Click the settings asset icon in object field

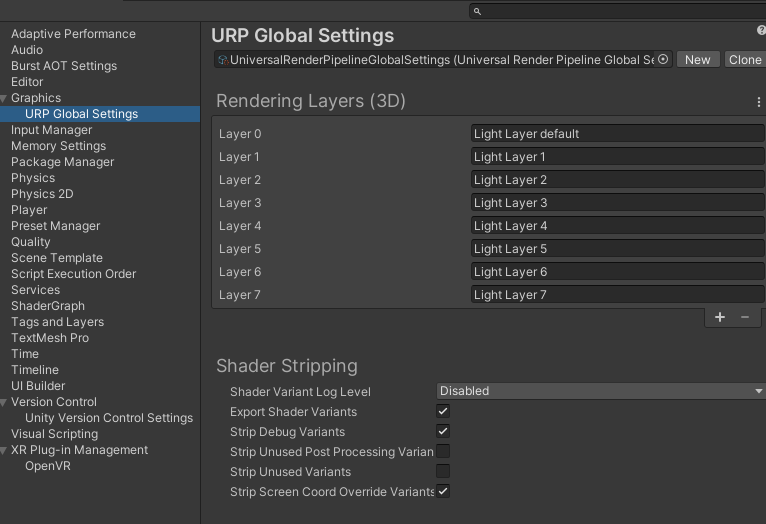click(223, 60)
